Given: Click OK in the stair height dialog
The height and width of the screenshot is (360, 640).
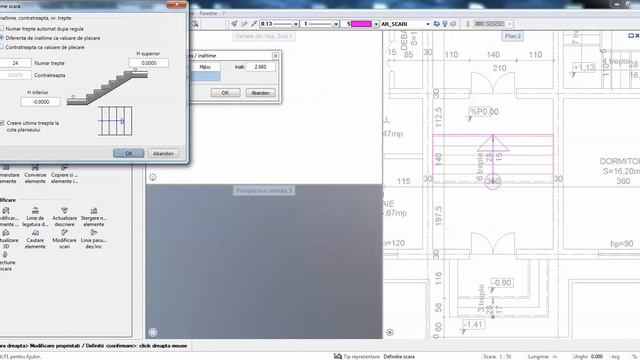Looking at the screenshot, I should tap(129, 153).
